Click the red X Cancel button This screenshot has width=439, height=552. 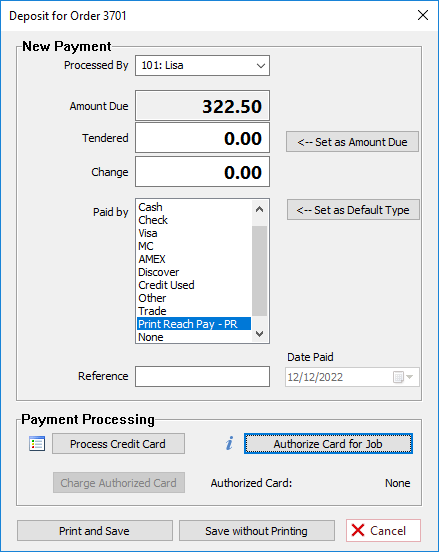click(x=383, y=531)
